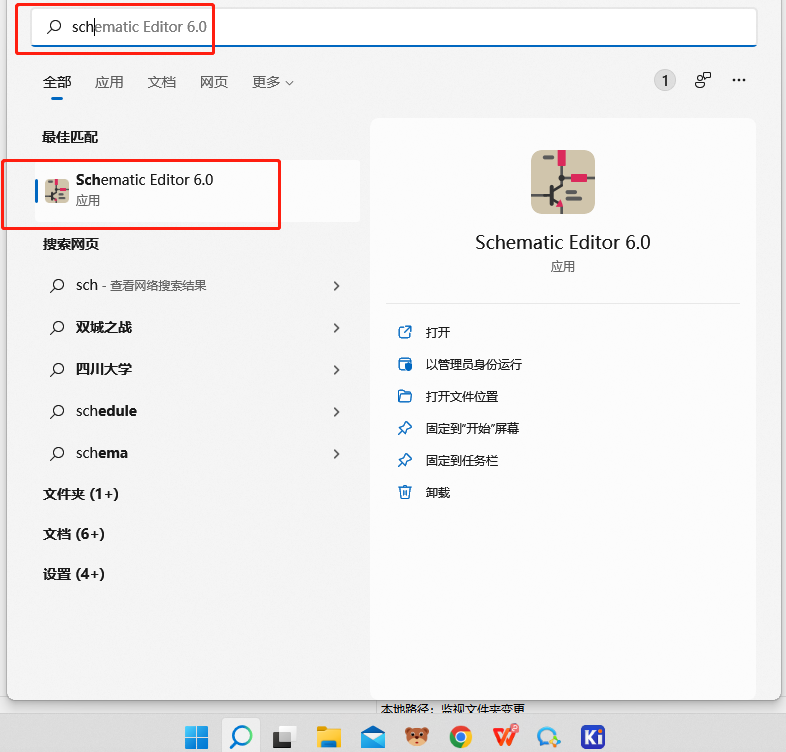The image size is (786, 752).
Task: Click the magnifier icon beside schema
Action: (57, 454)
